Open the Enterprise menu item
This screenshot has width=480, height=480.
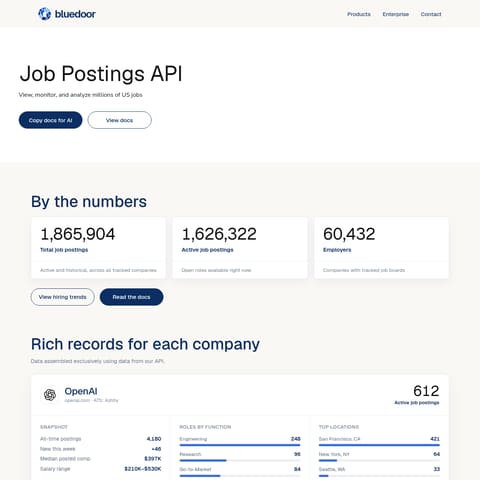click(x=396, y=14)
